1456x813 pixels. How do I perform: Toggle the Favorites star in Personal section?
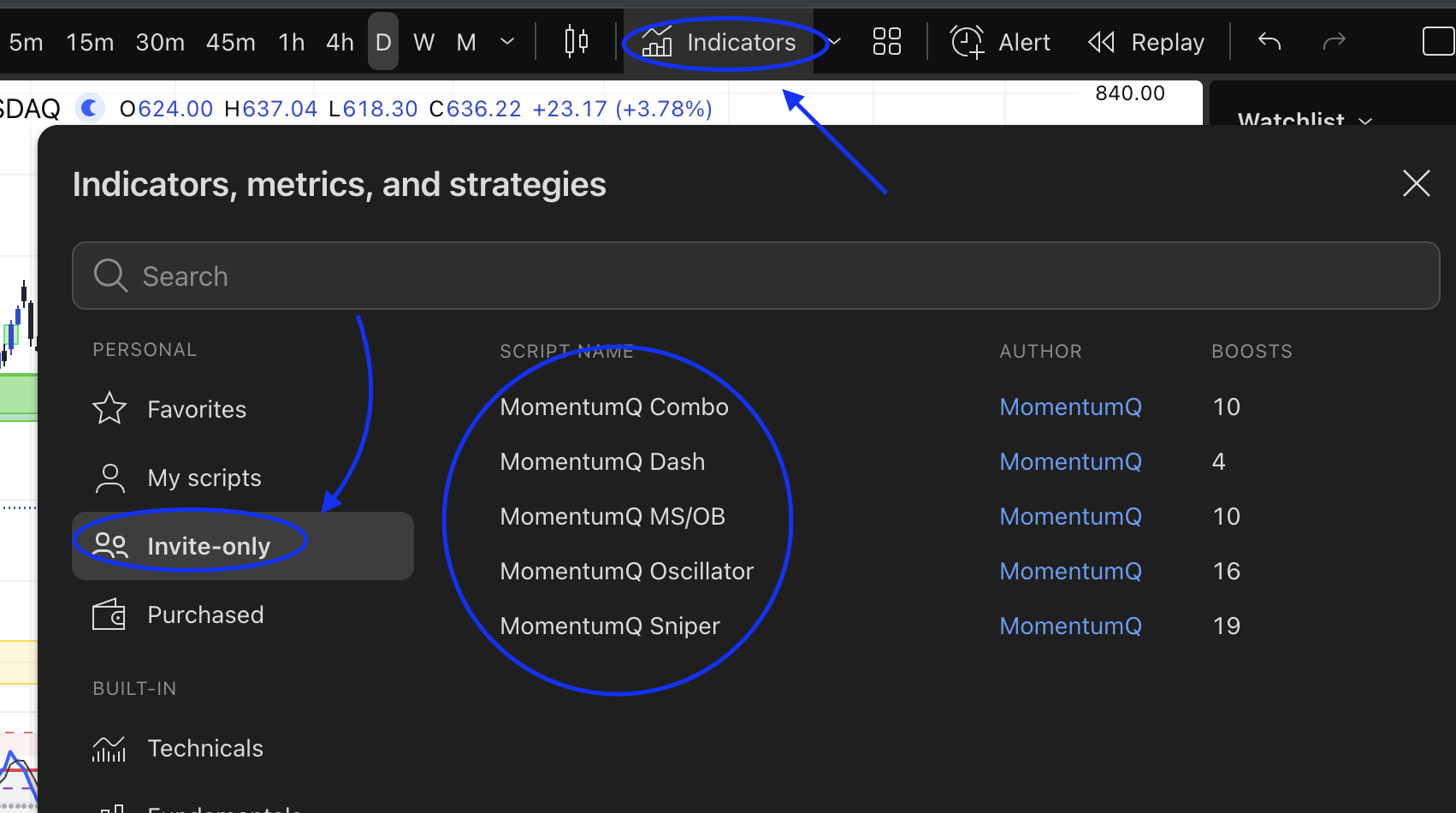(x=109, y=408)
